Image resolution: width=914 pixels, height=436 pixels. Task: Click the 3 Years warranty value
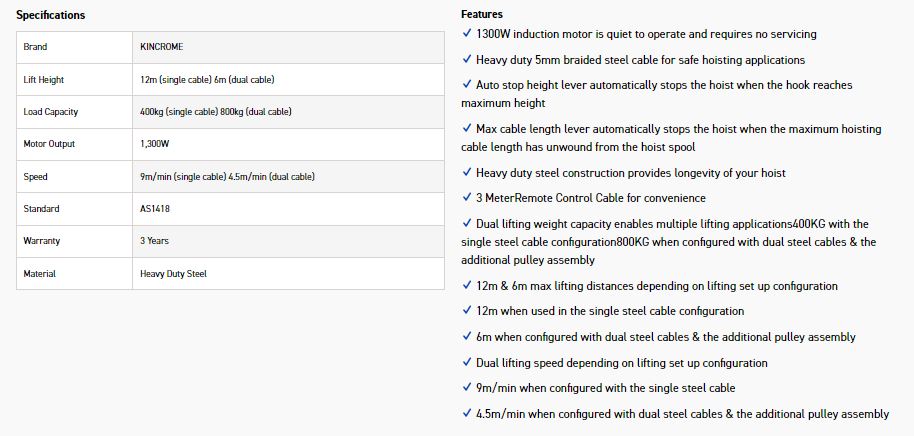(x=155, y=241)
